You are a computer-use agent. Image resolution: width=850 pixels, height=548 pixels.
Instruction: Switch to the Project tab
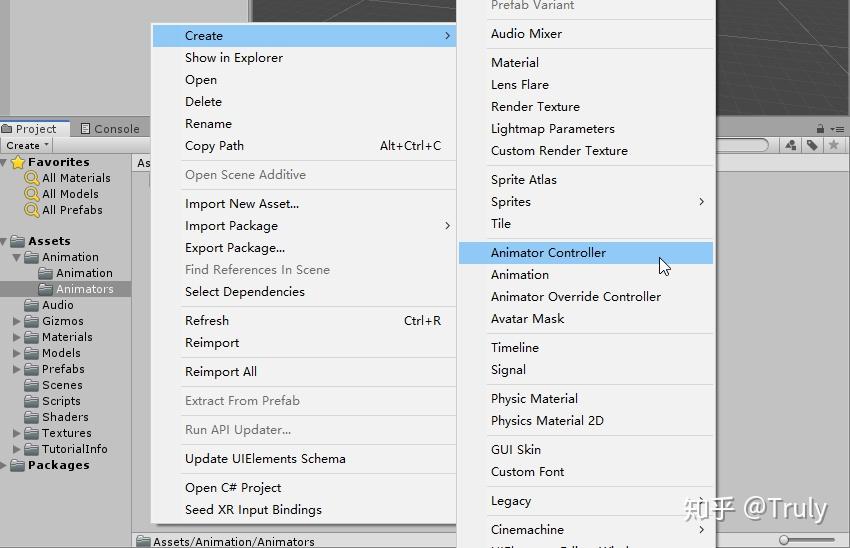tap(35, 129)
